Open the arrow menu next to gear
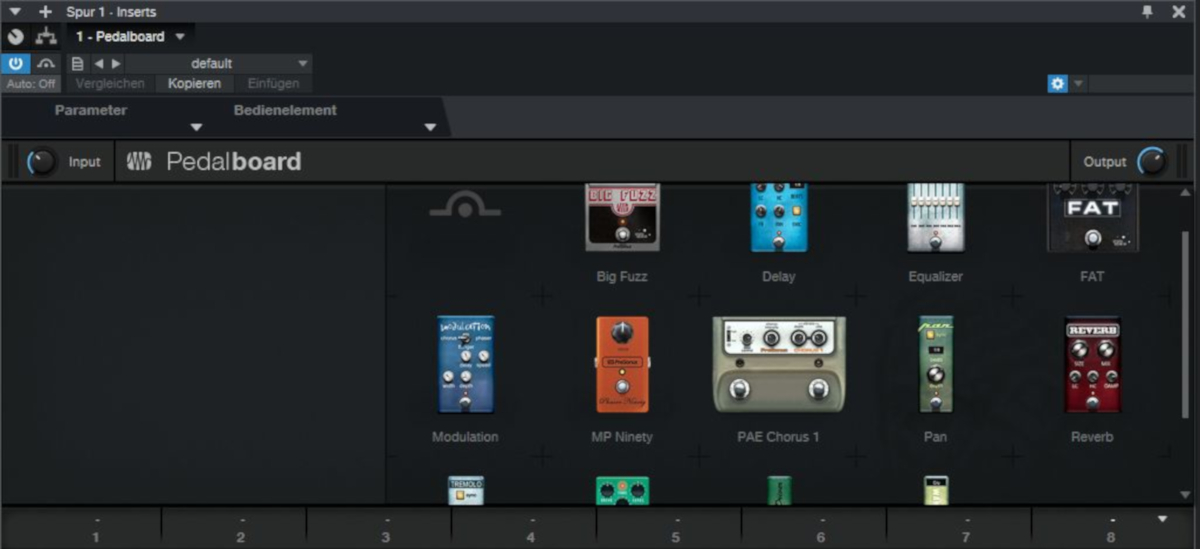This screenshot has width=1200, height=549. pos(1078,84)
